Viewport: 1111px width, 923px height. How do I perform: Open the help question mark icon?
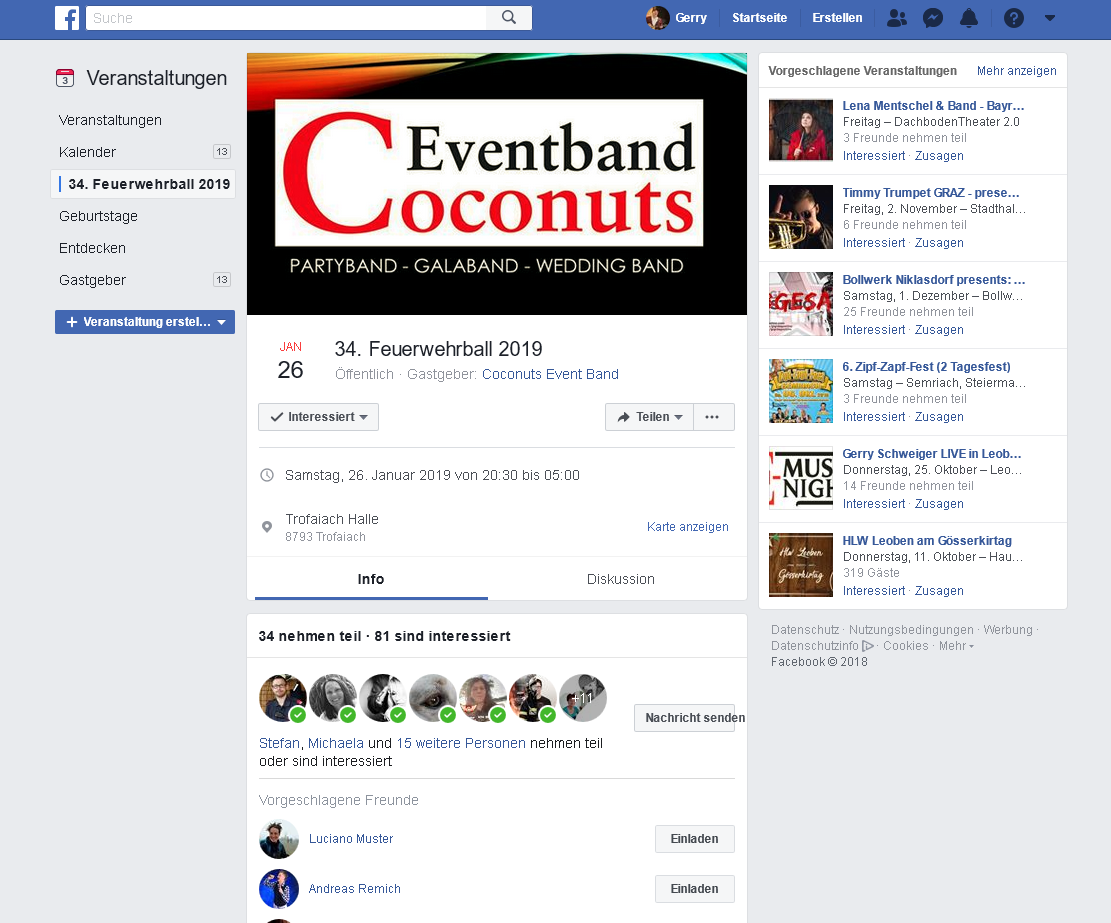pos(1014,18)
